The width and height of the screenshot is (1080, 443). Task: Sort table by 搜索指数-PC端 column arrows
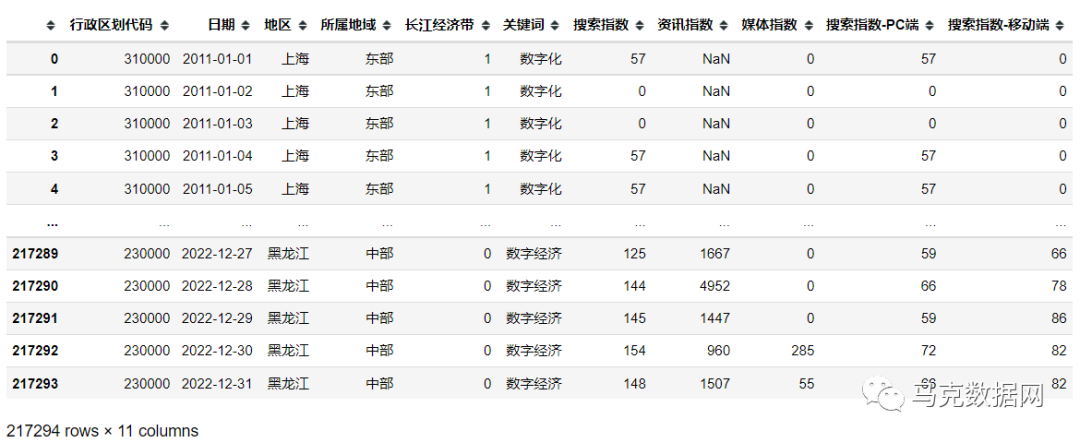point(931,26)
